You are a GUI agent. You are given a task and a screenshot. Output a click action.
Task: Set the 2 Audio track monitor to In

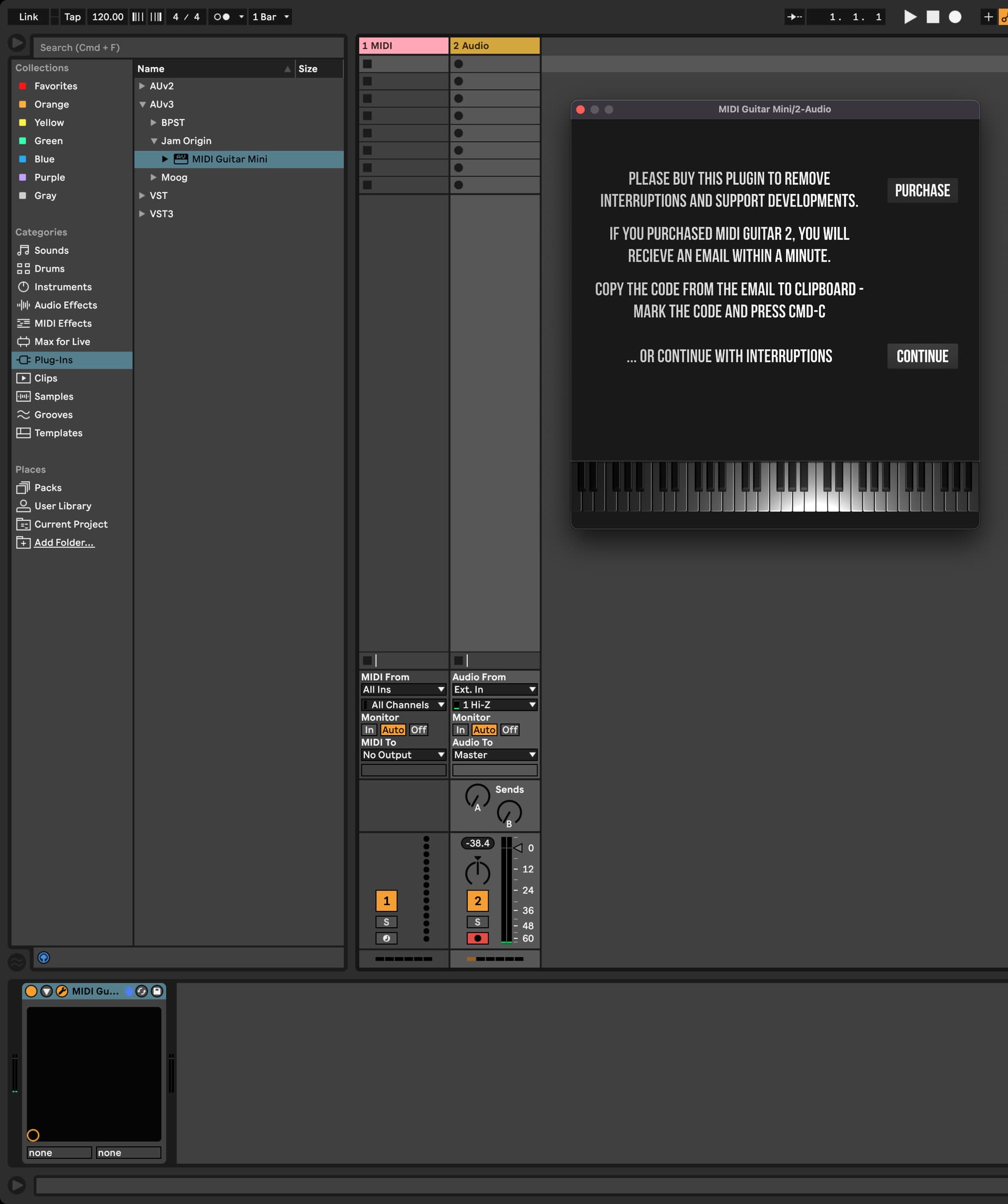tap(460, 730)
